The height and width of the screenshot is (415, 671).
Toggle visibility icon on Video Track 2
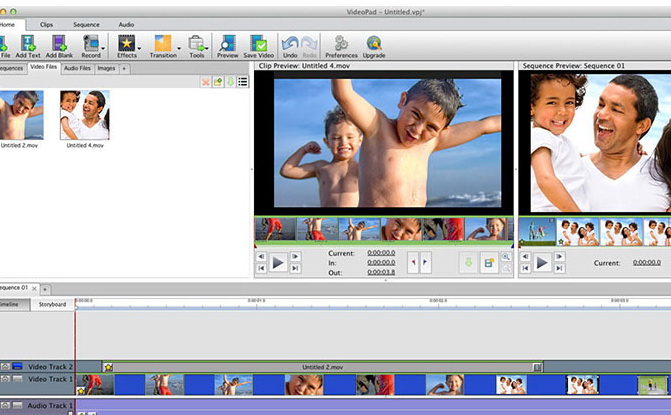click(5, 367)
